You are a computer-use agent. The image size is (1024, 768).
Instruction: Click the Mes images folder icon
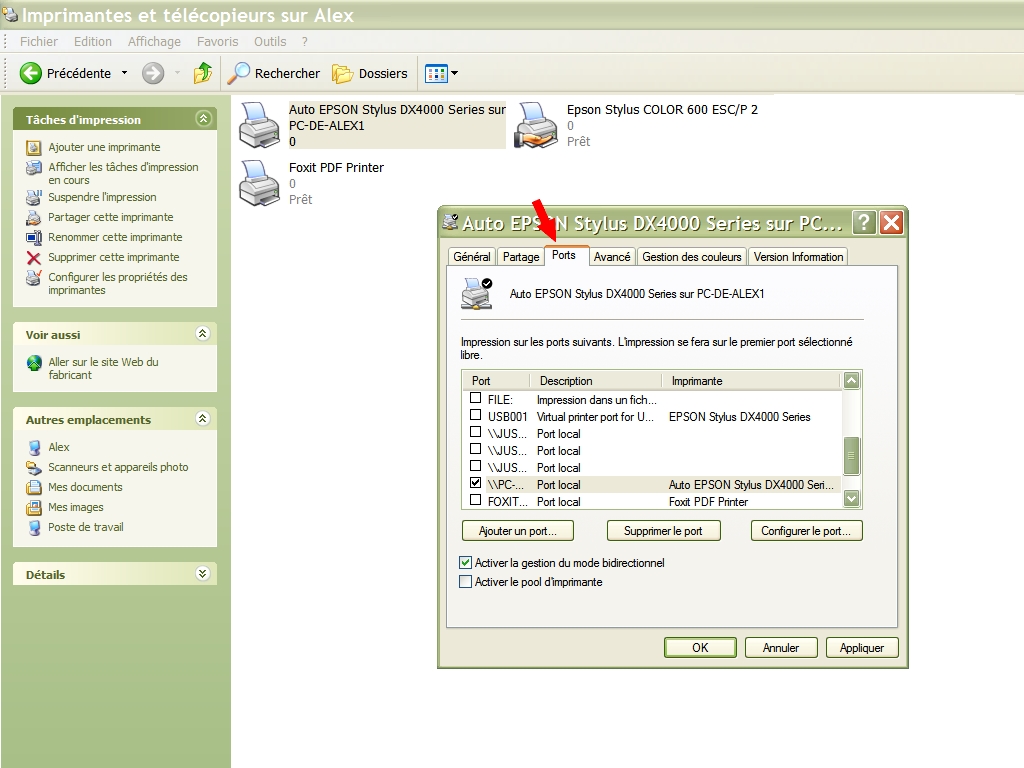34,507
